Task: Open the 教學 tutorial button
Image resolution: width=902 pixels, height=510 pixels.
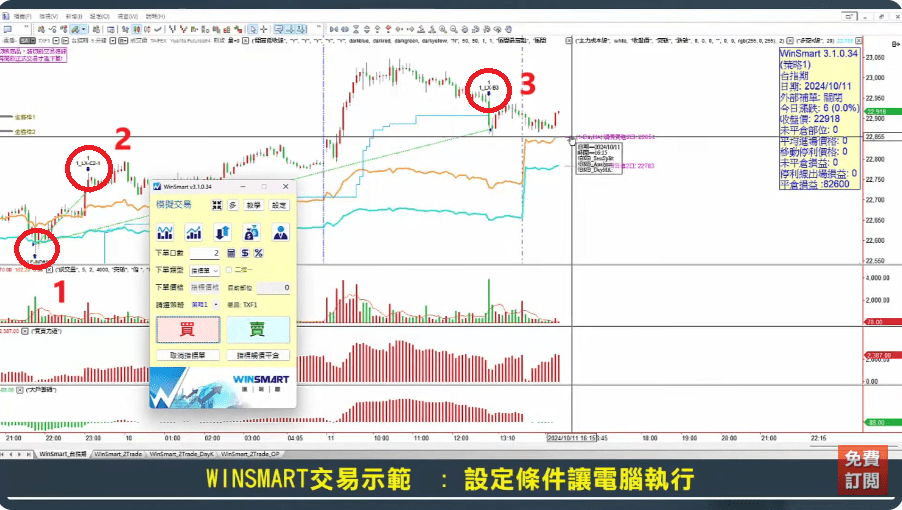Action: pos(253,205)
